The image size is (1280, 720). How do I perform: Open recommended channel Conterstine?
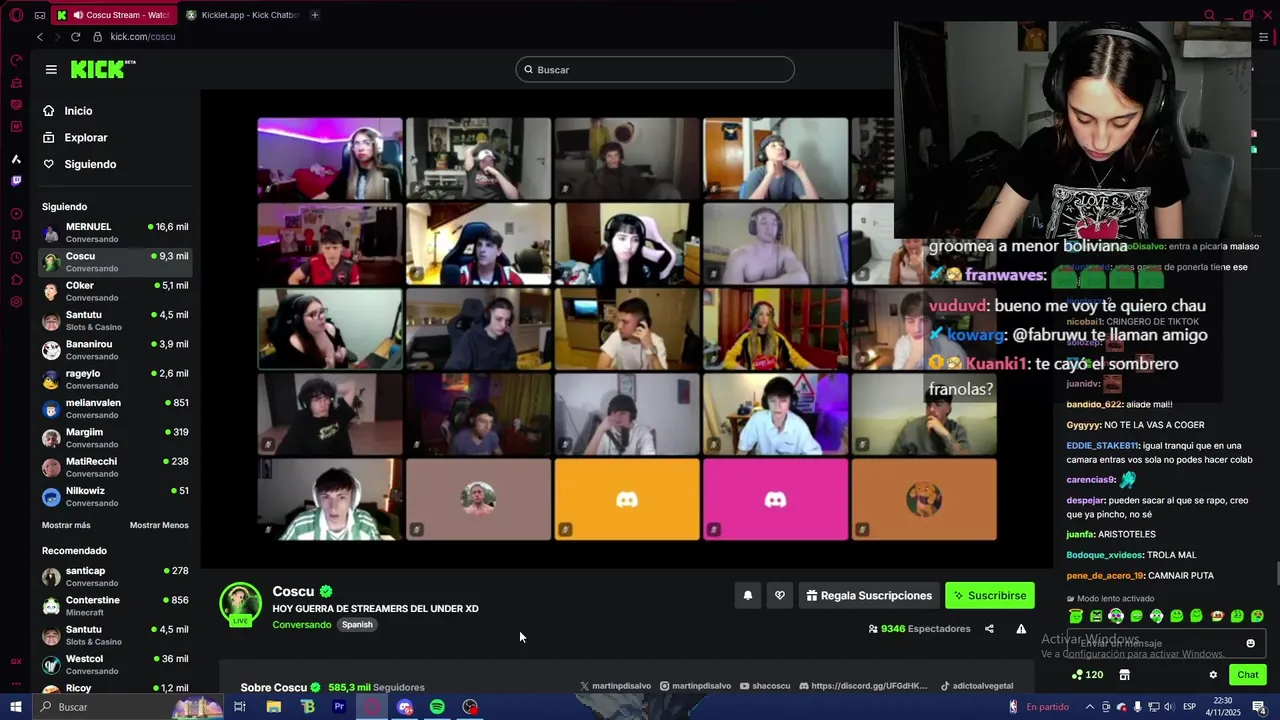[115, 605]
